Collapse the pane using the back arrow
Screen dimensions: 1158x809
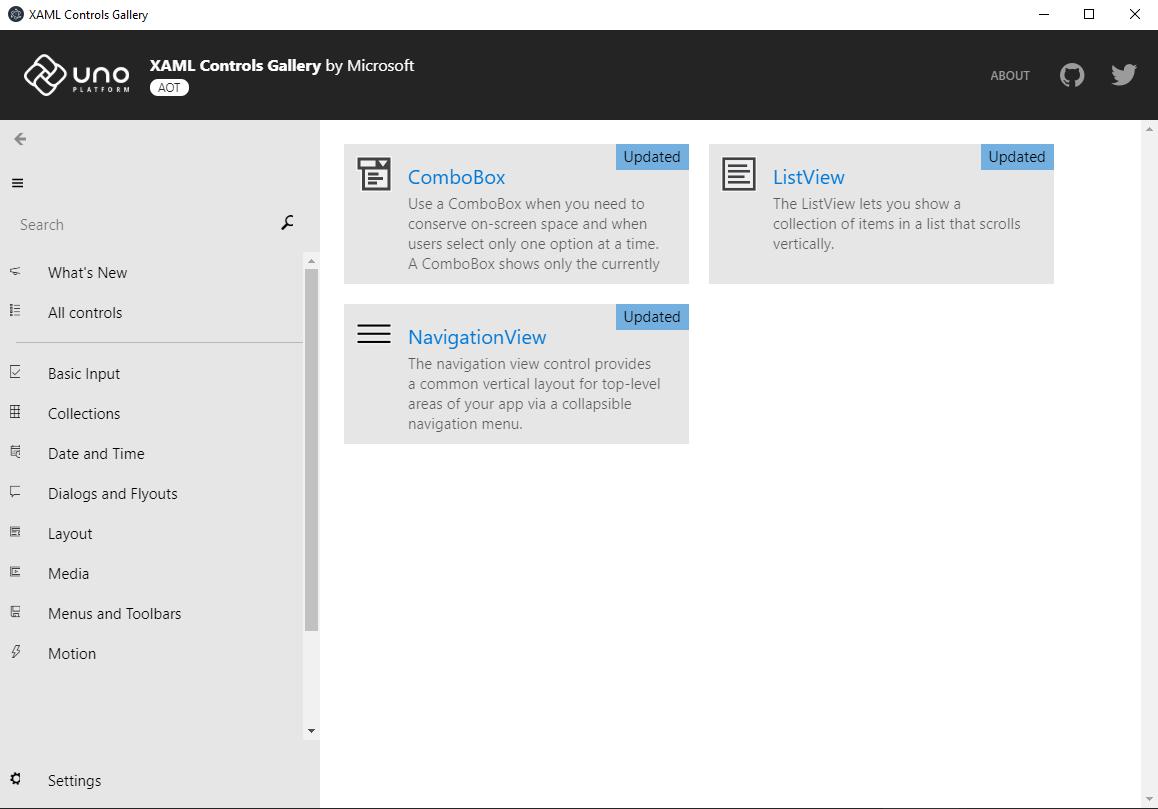(19, 139)
